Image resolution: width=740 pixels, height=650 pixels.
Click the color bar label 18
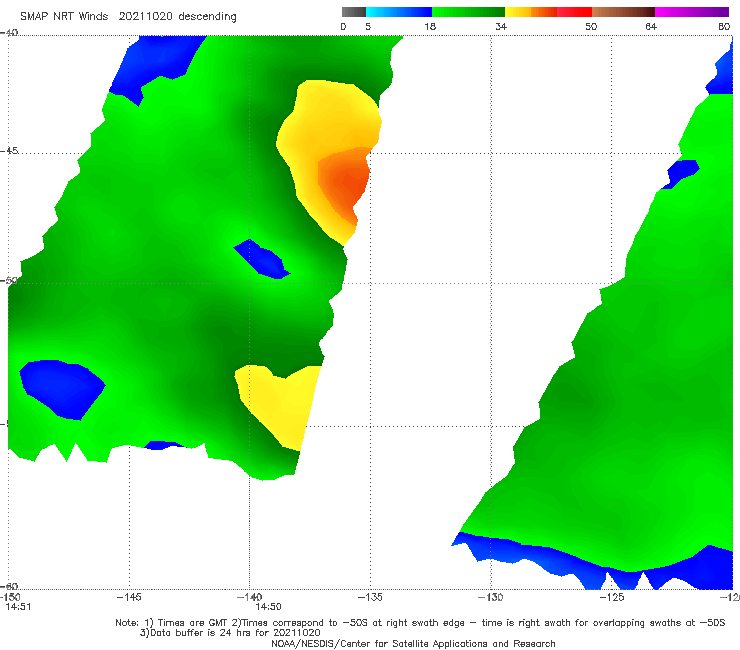point(430,26)
